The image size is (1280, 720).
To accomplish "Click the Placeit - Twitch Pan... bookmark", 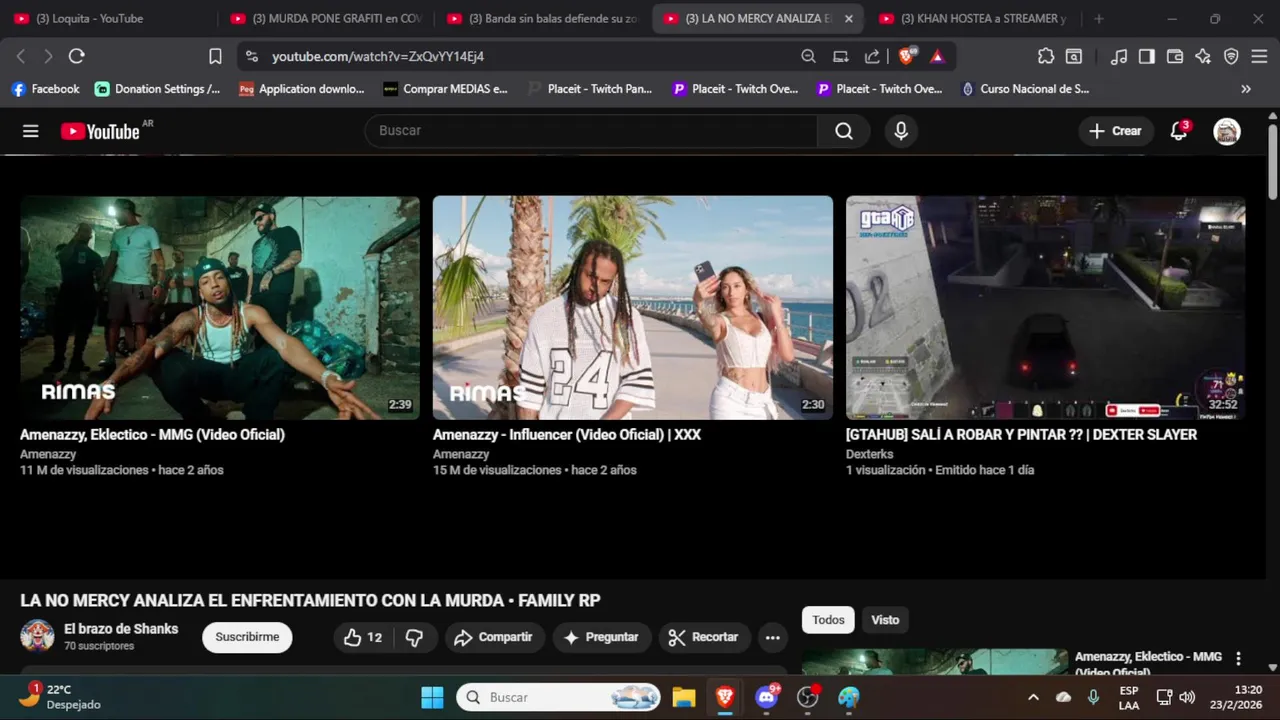I will point(590,89).
